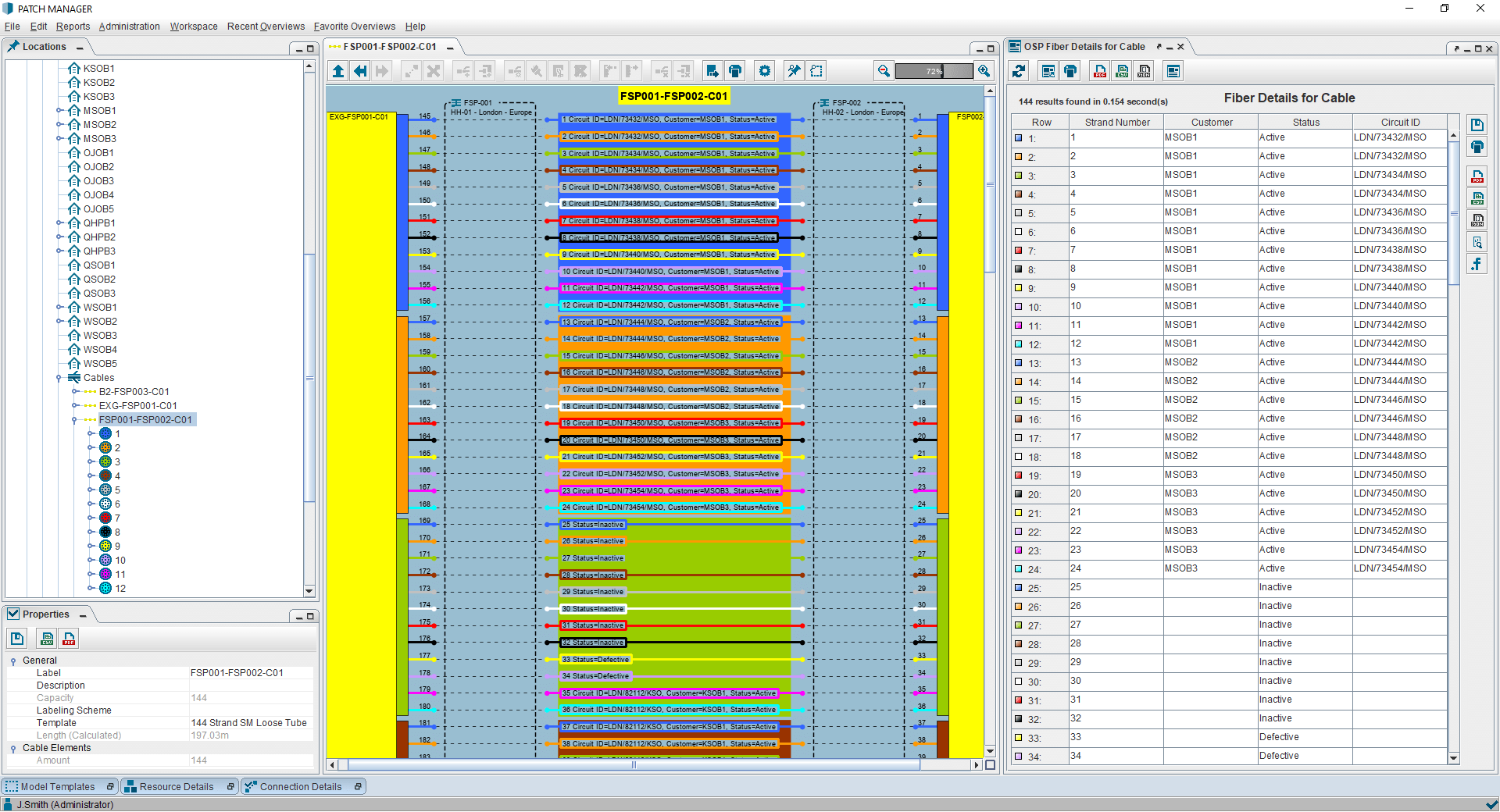The height and width of the screenshot is (812, 1500).
Task: Expand the MSOB1 location node
Action: point(59,111)
